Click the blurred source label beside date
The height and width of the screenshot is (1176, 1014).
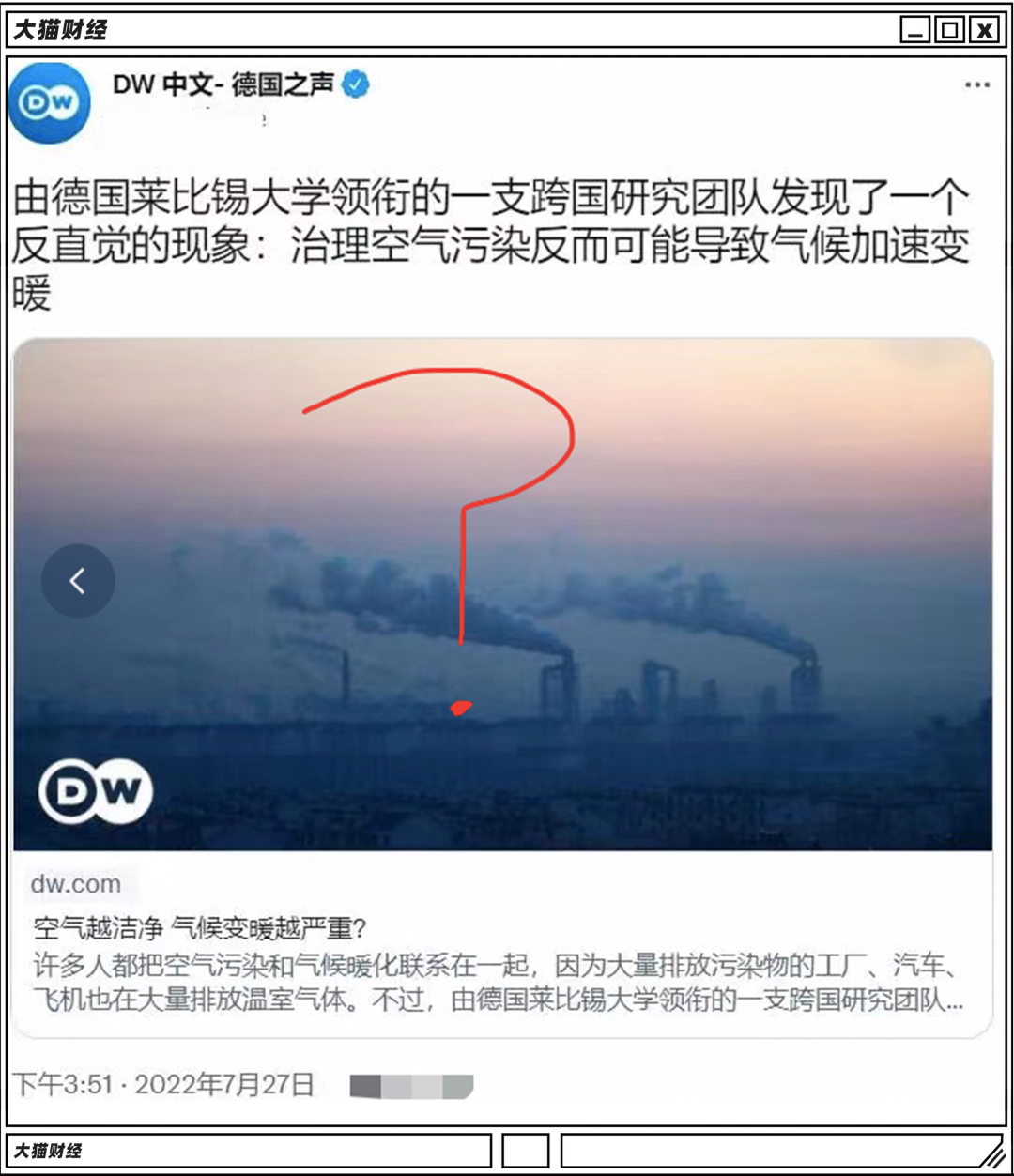click(411, 1087)
